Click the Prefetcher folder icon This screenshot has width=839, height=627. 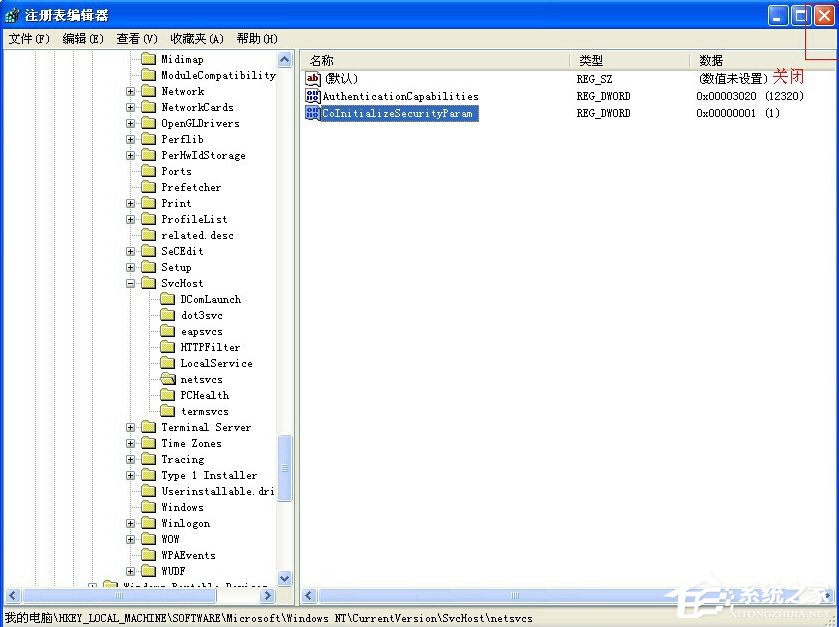pyautogui.click(x=149, y=187)
